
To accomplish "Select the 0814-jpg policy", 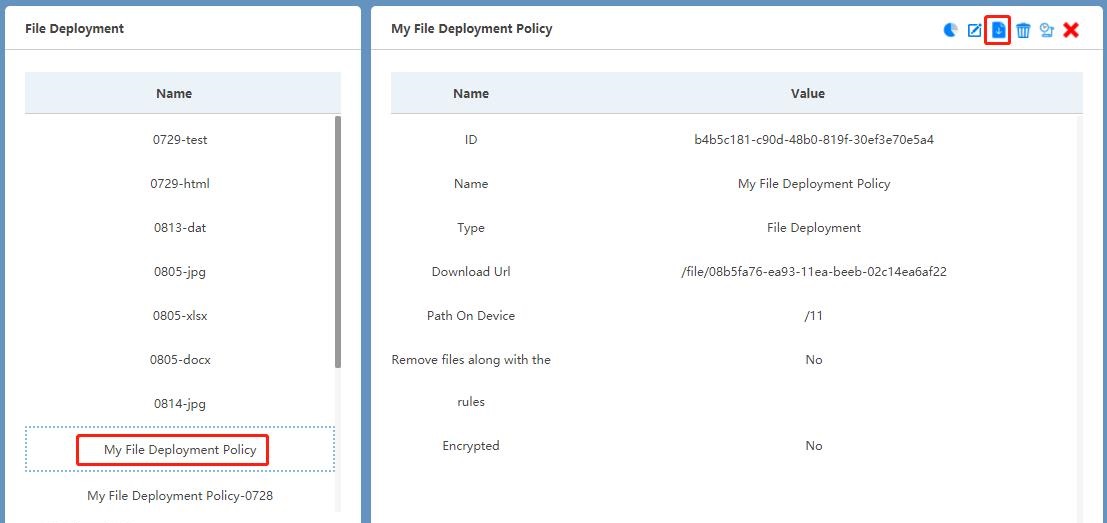I will (180, 404).
